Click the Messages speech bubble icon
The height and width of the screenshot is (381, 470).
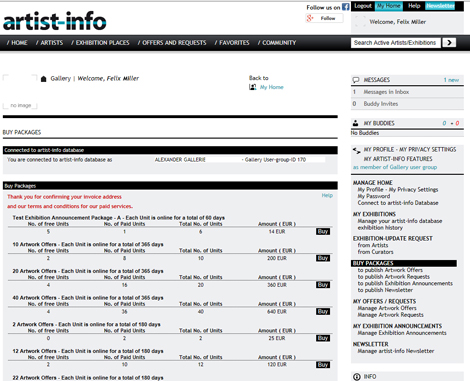(356, 80)
